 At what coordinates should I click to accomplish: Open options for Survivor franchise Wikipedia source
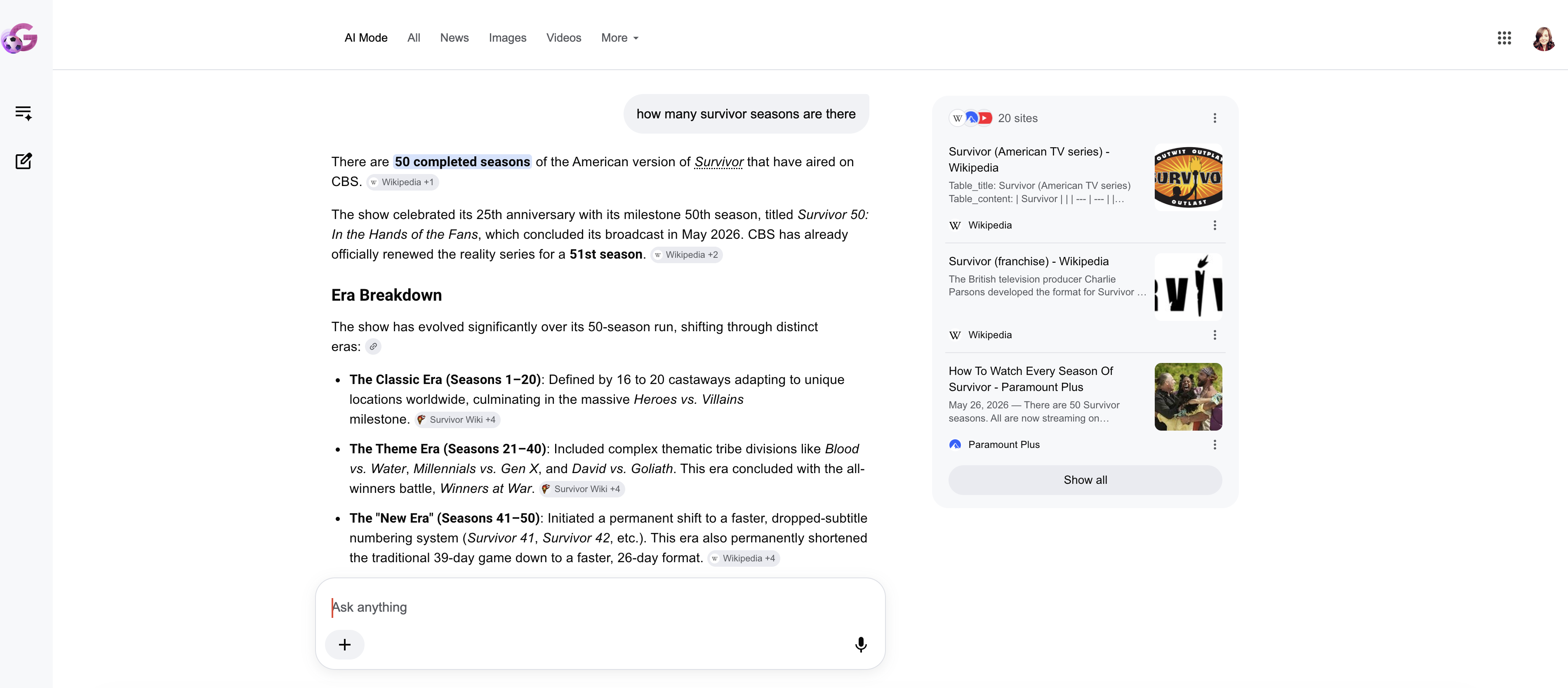click(1214, 335)
